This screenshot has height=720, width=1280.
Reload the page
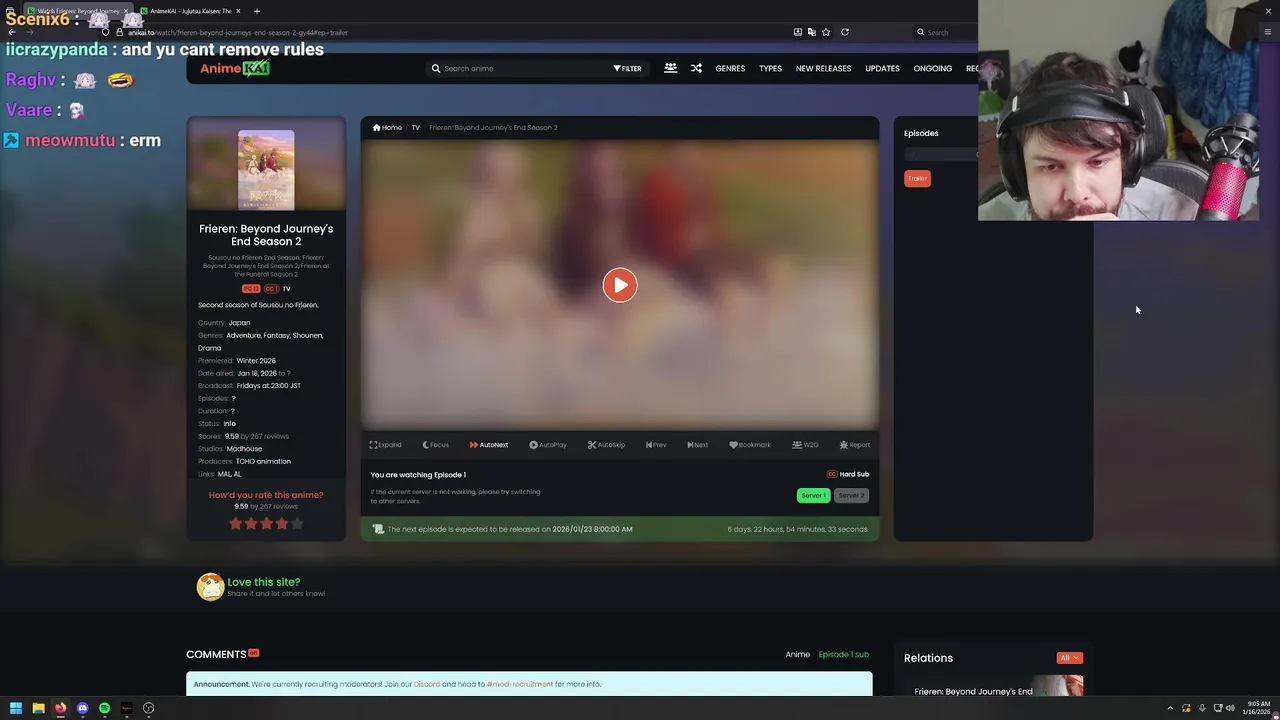[845, 32]
